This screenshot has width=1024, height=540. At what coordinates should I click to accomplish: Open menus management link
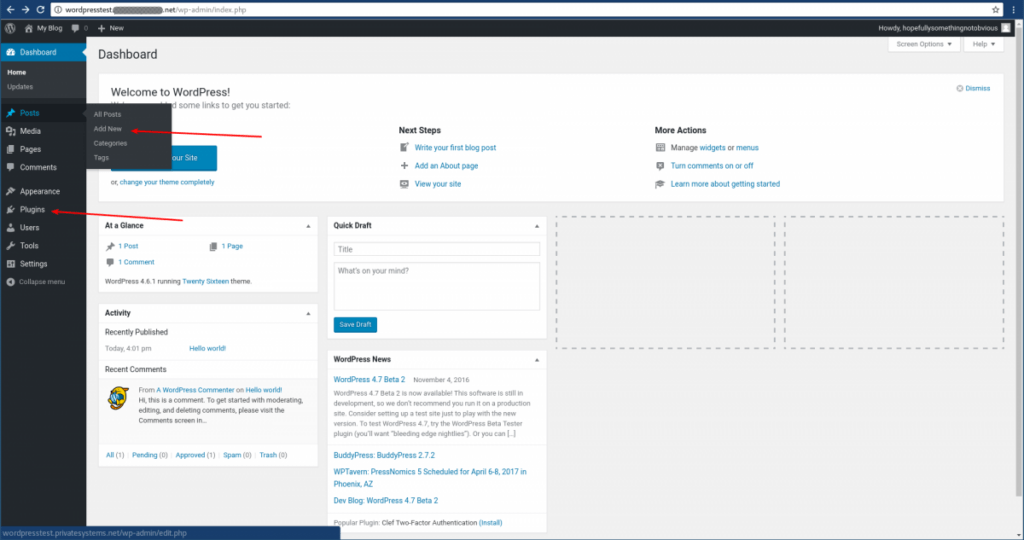point(747,148)
